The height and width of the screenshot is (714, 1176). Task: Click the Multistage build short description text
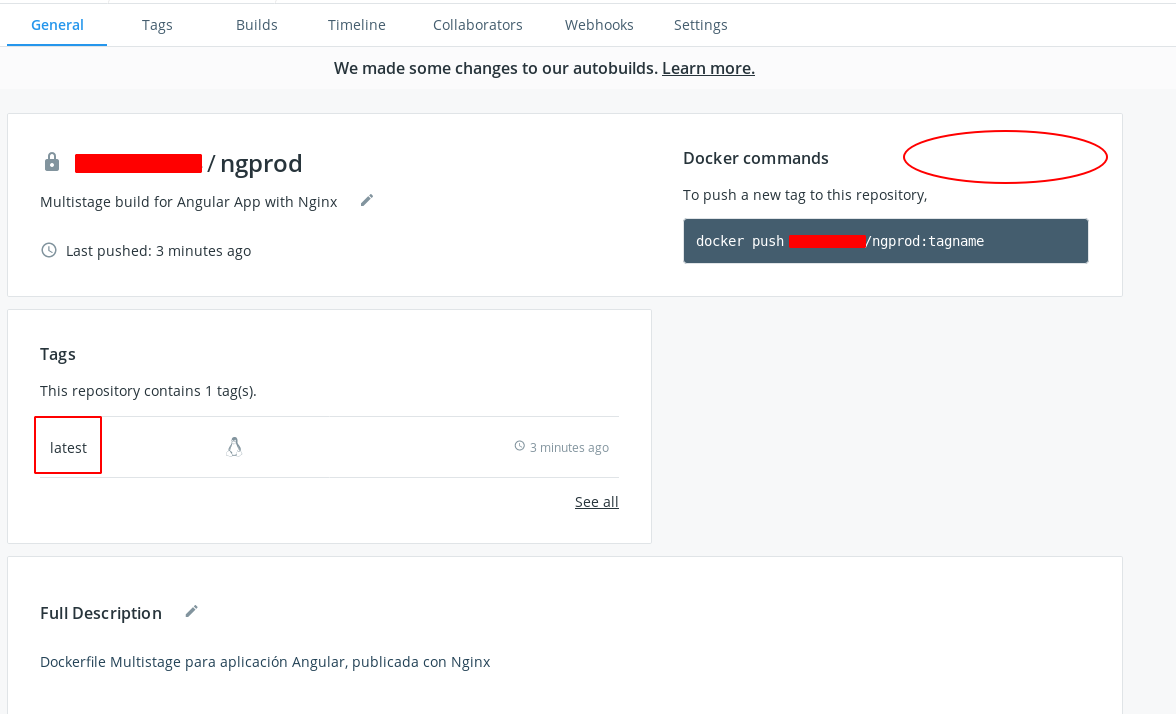[189, 201]
